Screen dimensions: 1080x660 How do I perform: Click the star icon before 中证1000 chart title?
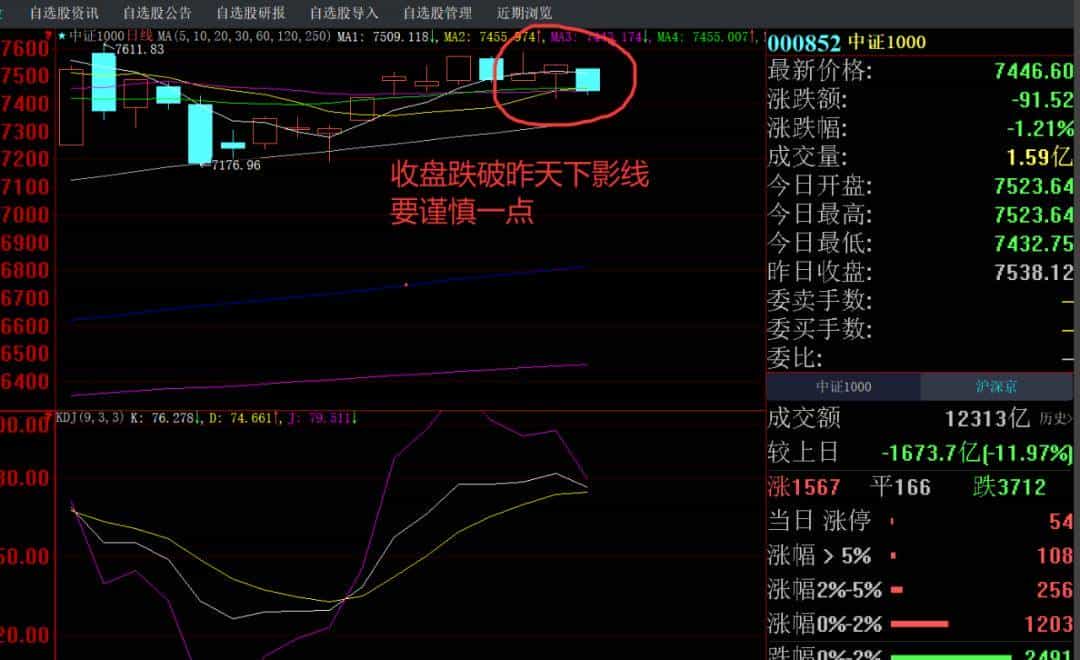[61, 36]
